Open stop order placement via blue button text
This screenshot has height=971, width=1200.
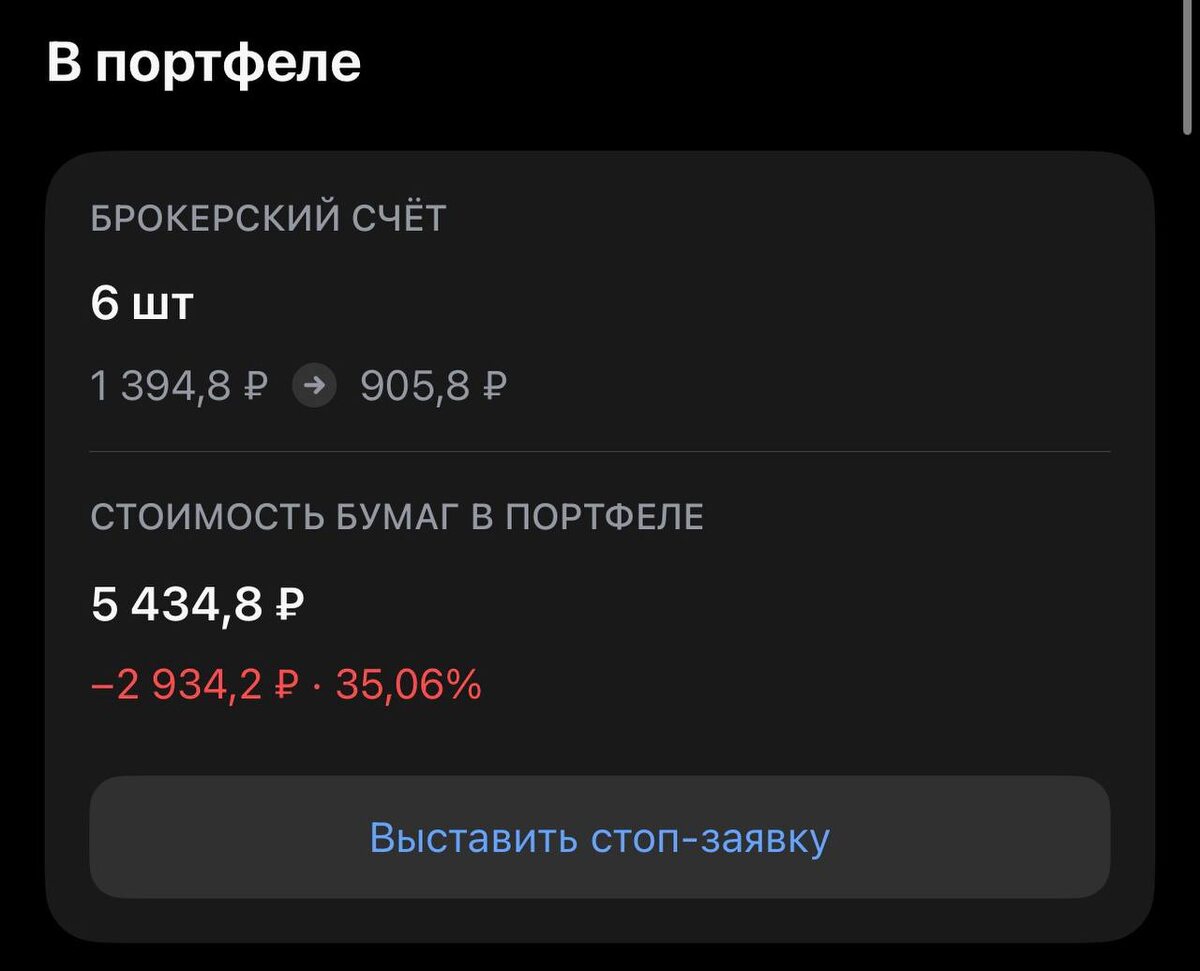coord(600,840)
